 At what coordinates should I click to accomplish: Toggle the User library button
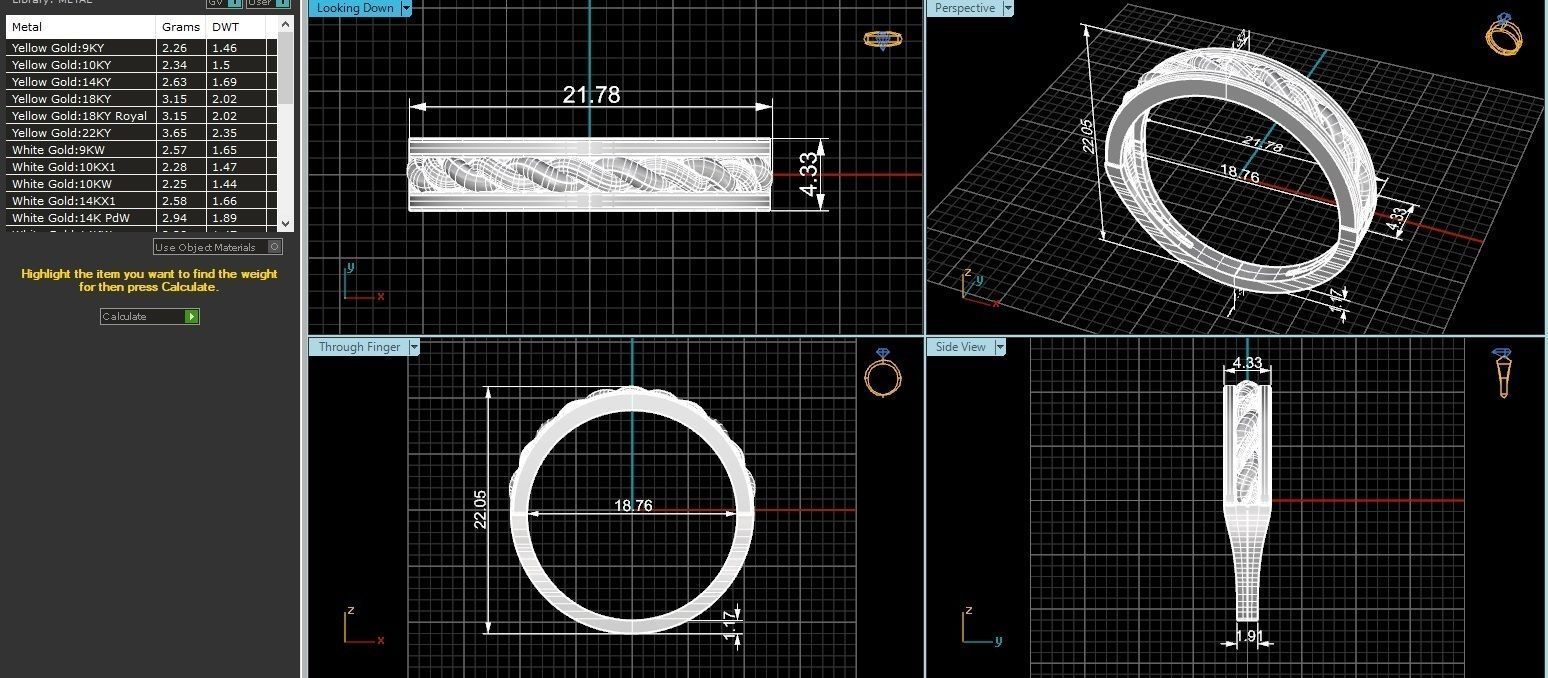click(x=268, y=3)
